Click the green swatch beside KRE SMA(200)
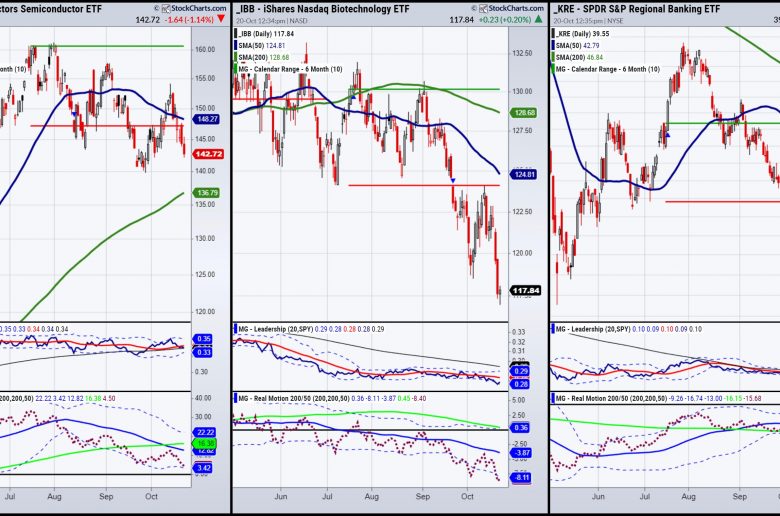This screenshot has width=780, height=516. 553,57
